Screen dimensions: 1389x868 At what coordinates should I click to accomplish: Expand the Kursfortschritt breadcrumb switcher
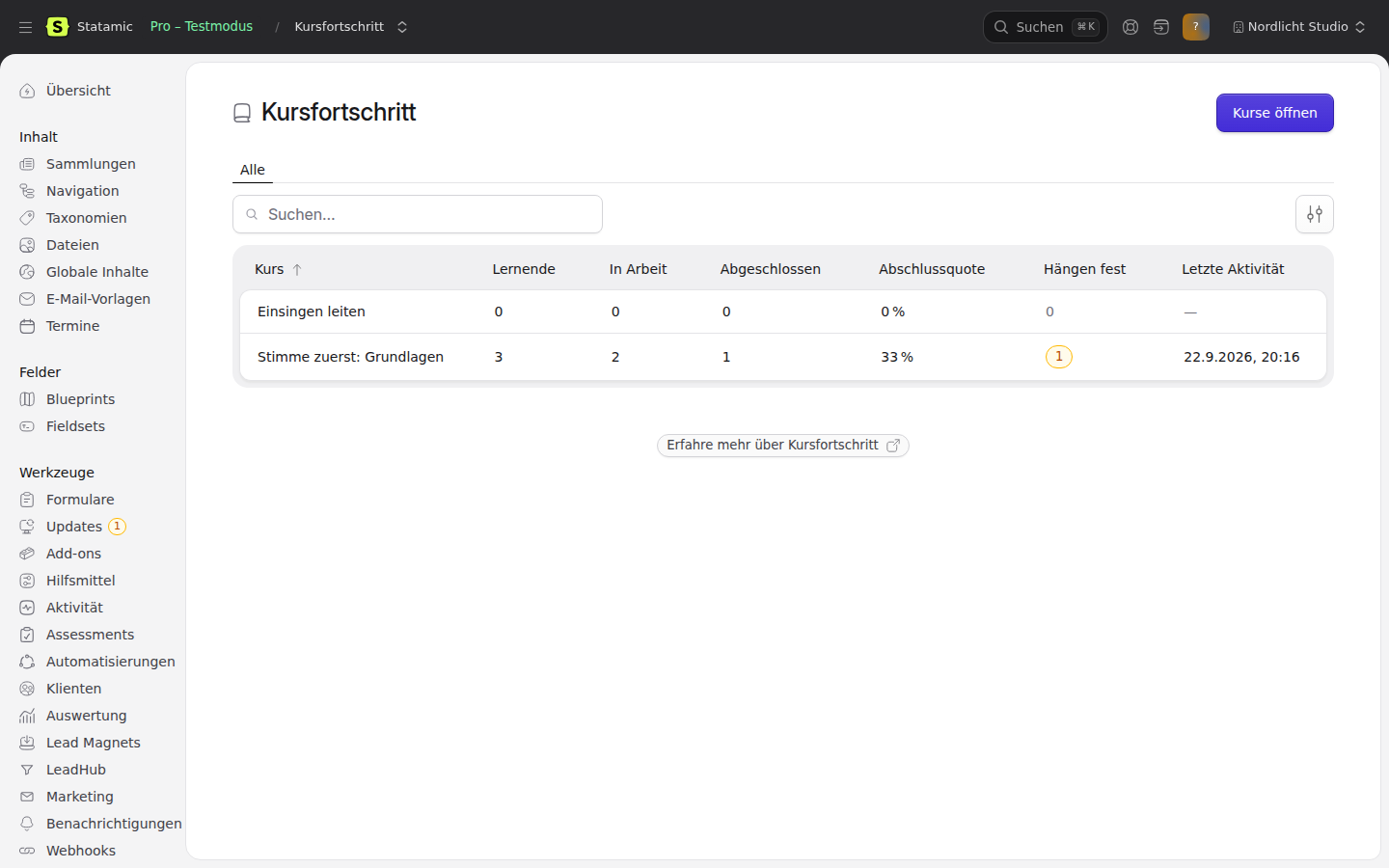[x=402, y=27]
